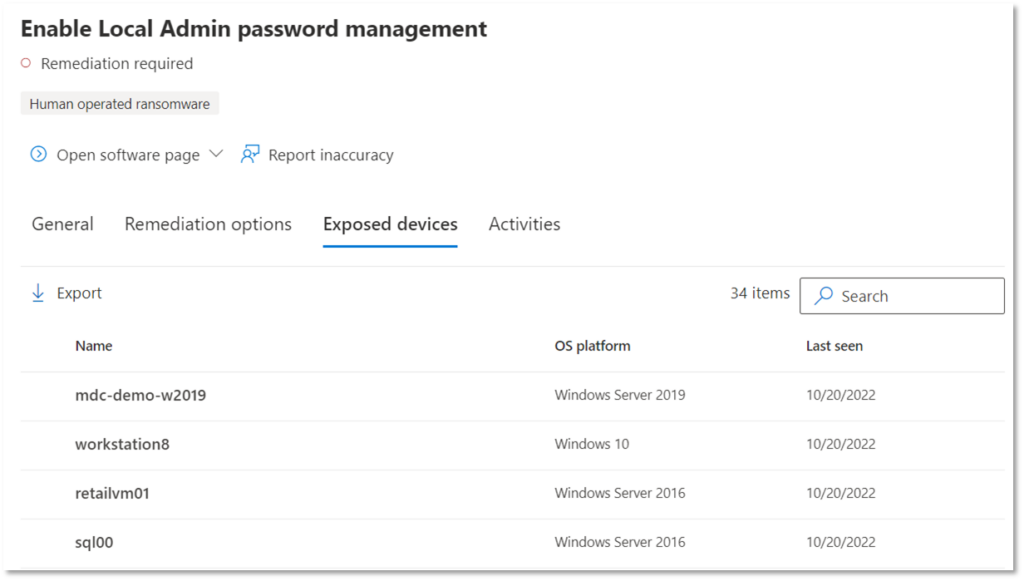Sort by the Last seen column header
The image size is (1024, 581).
pos(835,345)
